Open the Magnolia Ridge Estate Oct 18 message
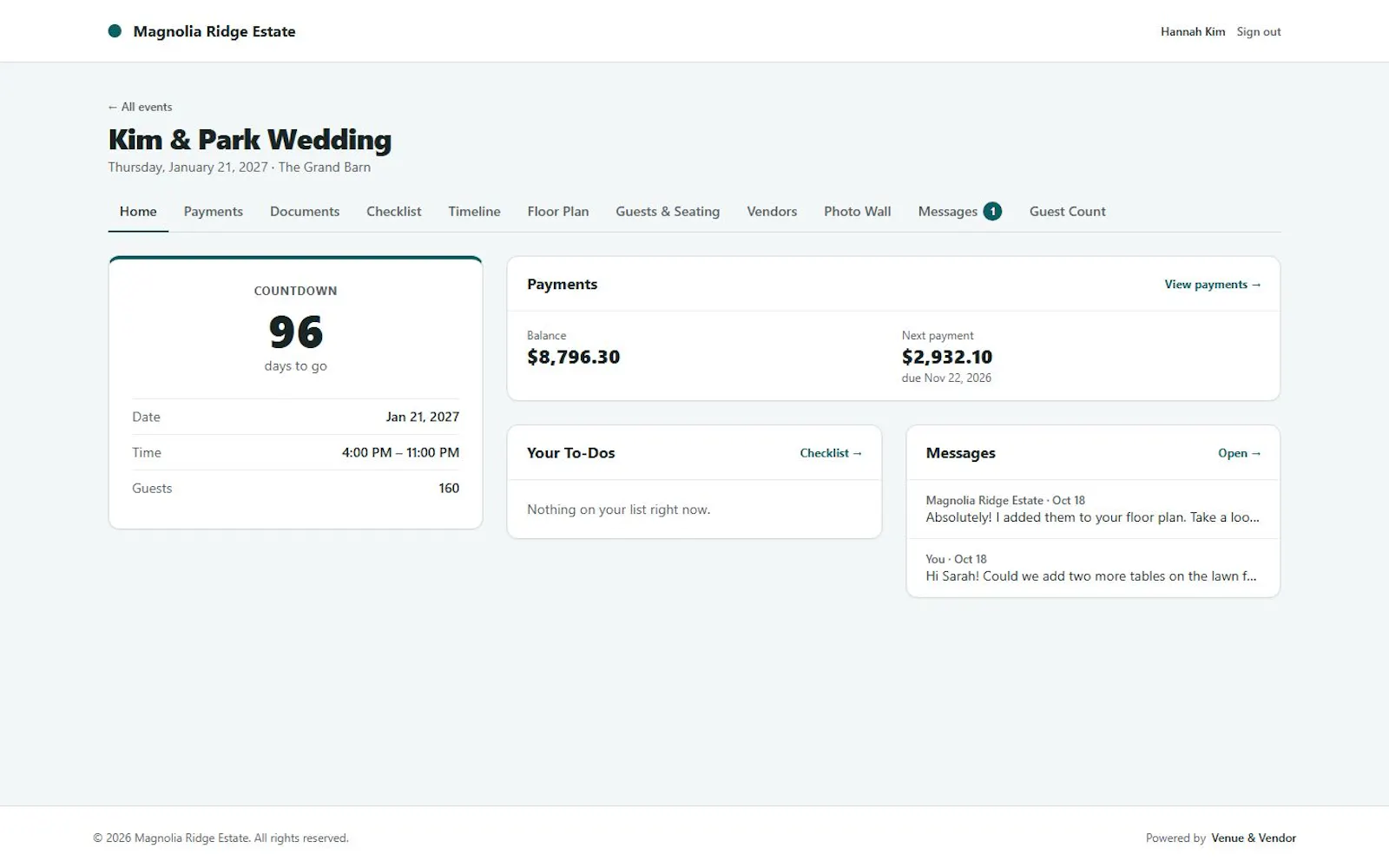 (1093, 510)
